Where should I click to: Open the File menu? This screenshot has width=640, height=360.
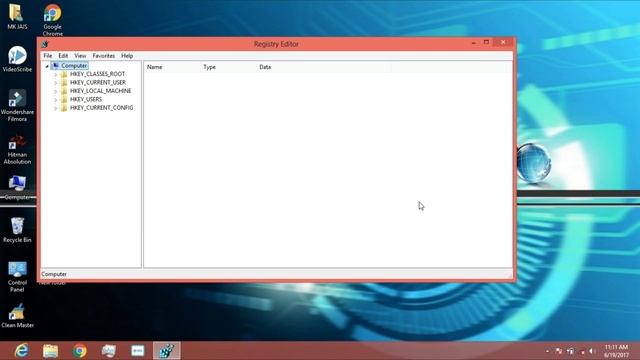pyautogui.click(x=48, y=56)
